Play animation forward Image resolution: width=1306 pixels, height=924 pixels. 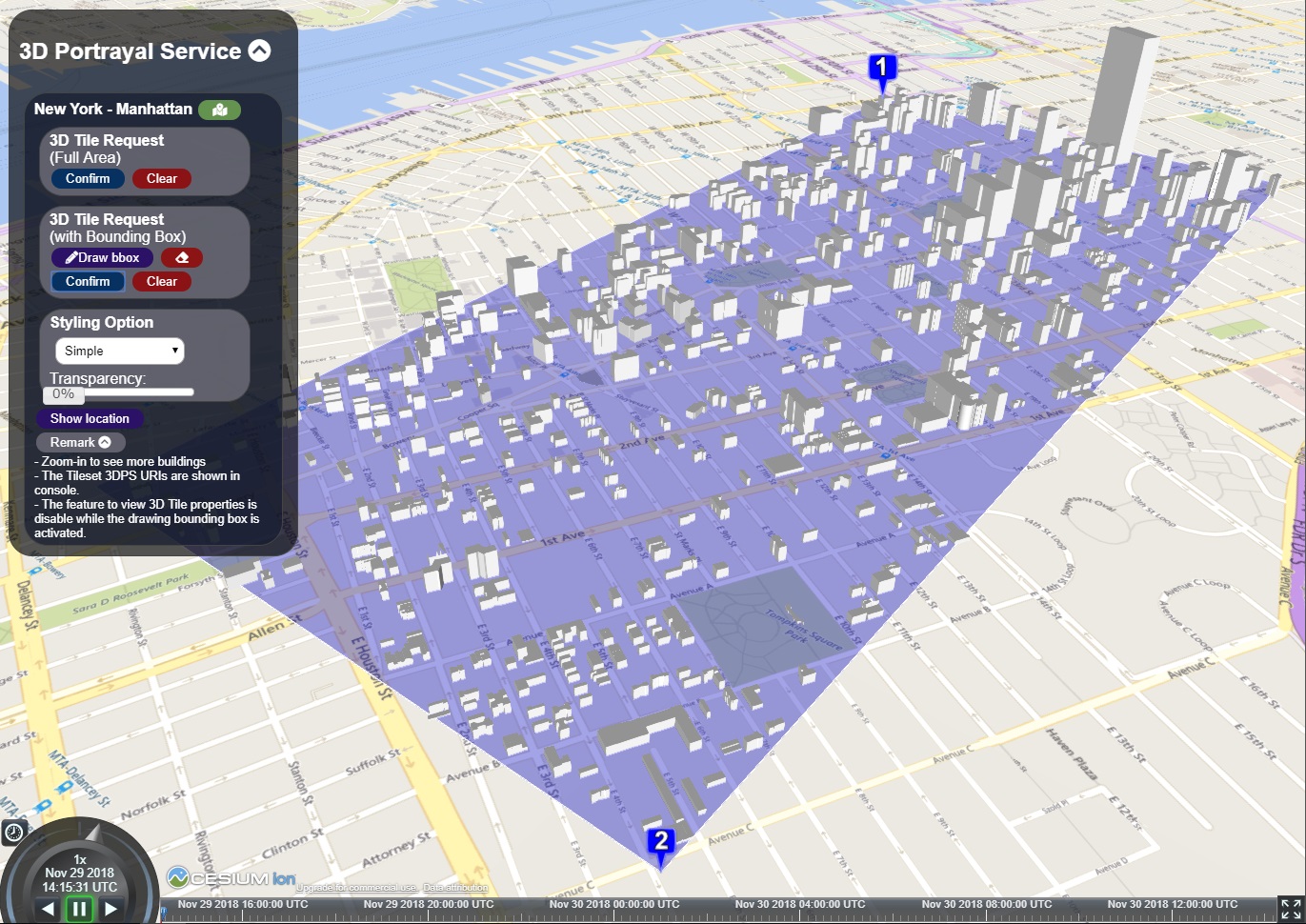pyautogui.click(x=111, y=909)
